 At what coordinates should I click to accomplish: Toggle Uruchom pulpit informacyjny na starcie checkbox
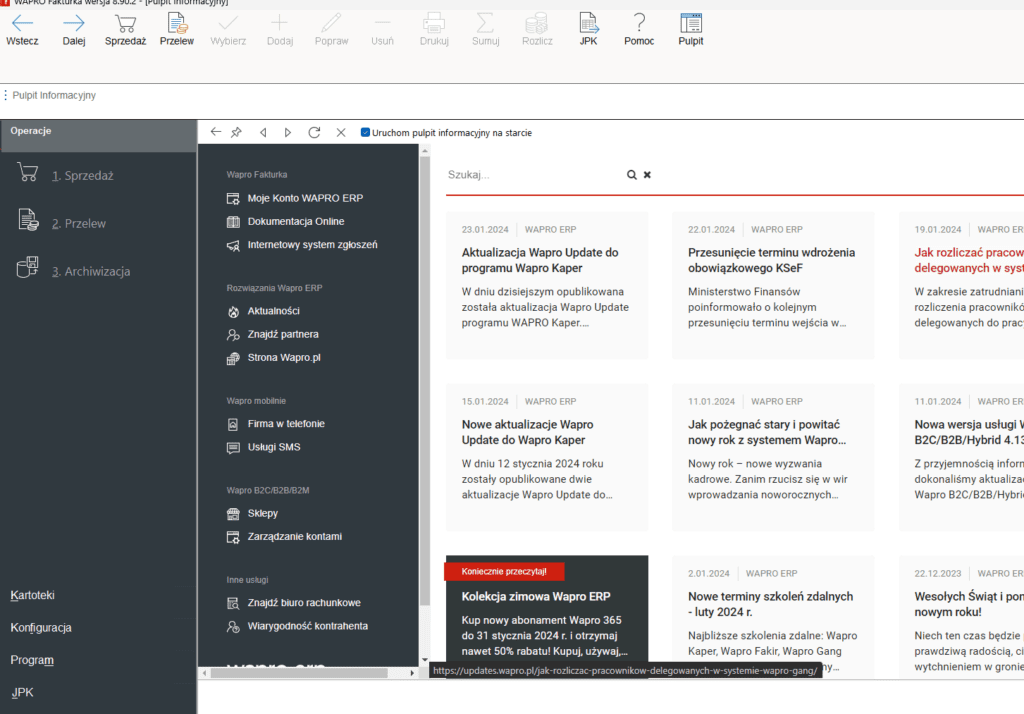365,132
